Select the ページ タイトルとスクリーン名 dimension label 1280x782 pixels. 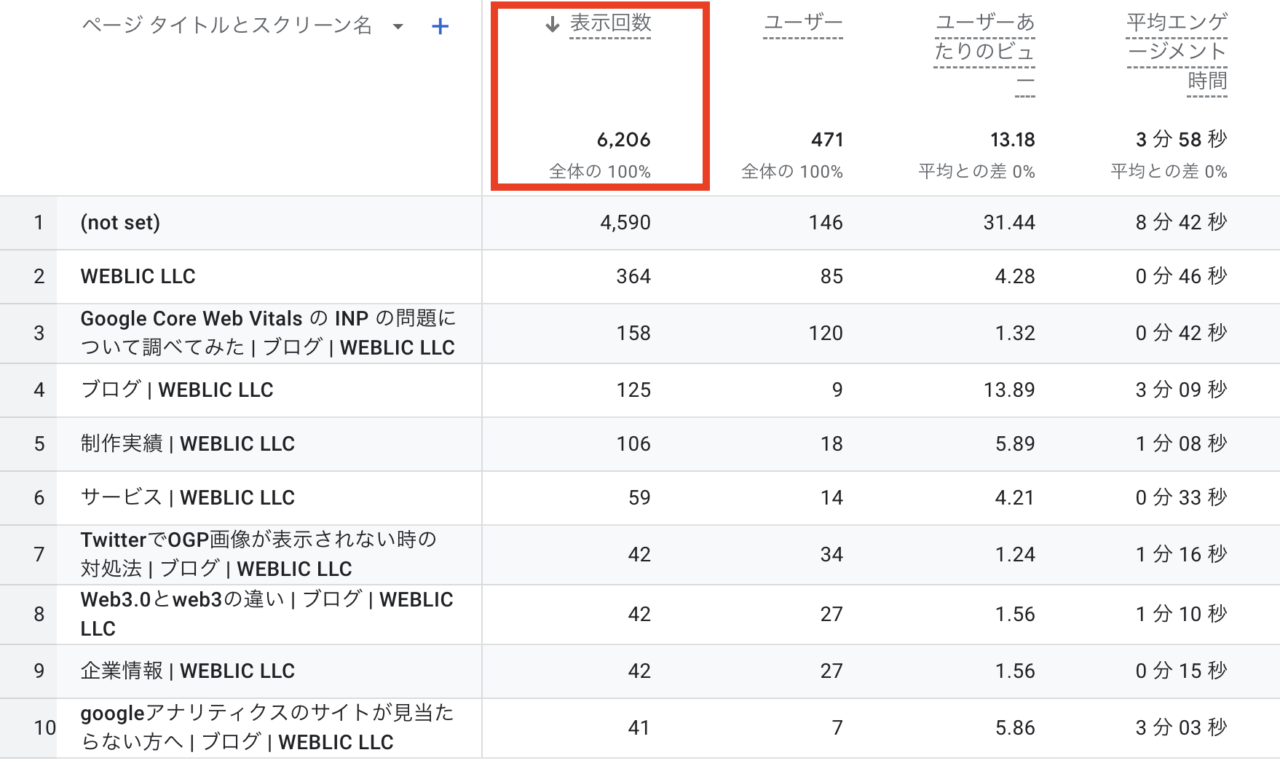[227, 27]
